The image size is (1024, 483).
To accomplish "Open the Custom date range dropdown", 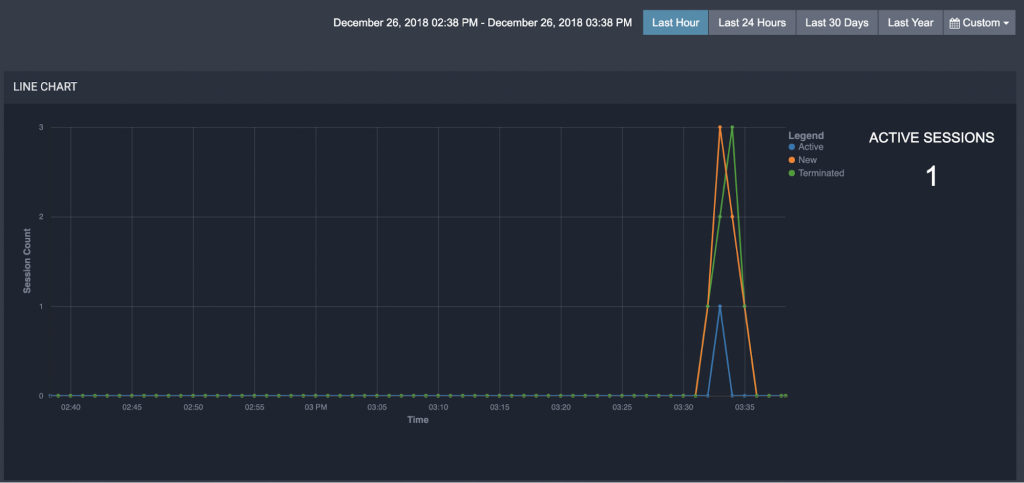I will (x=978, y=22).
